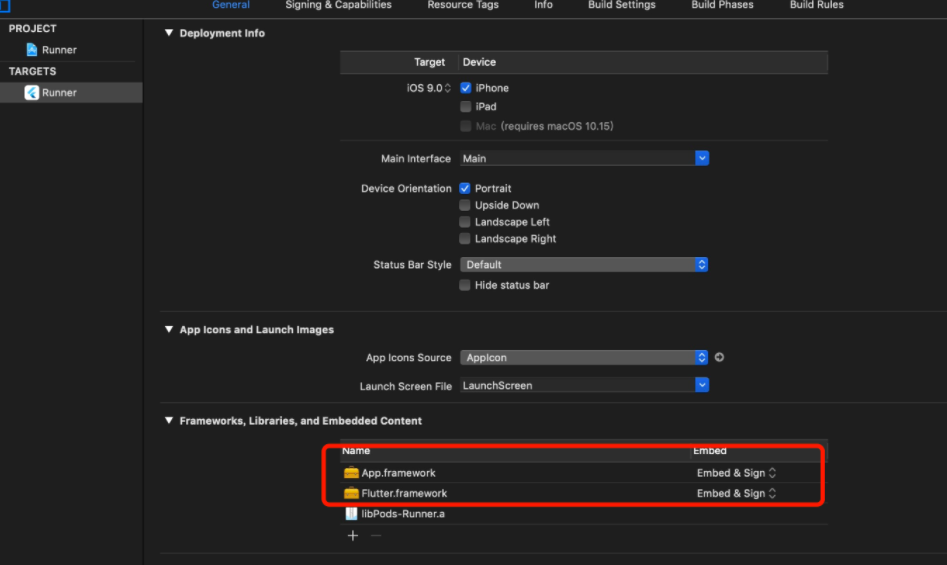Screen dimensions: 947x565
Task: Add a framework with the plus button
Action: (353, 535)
